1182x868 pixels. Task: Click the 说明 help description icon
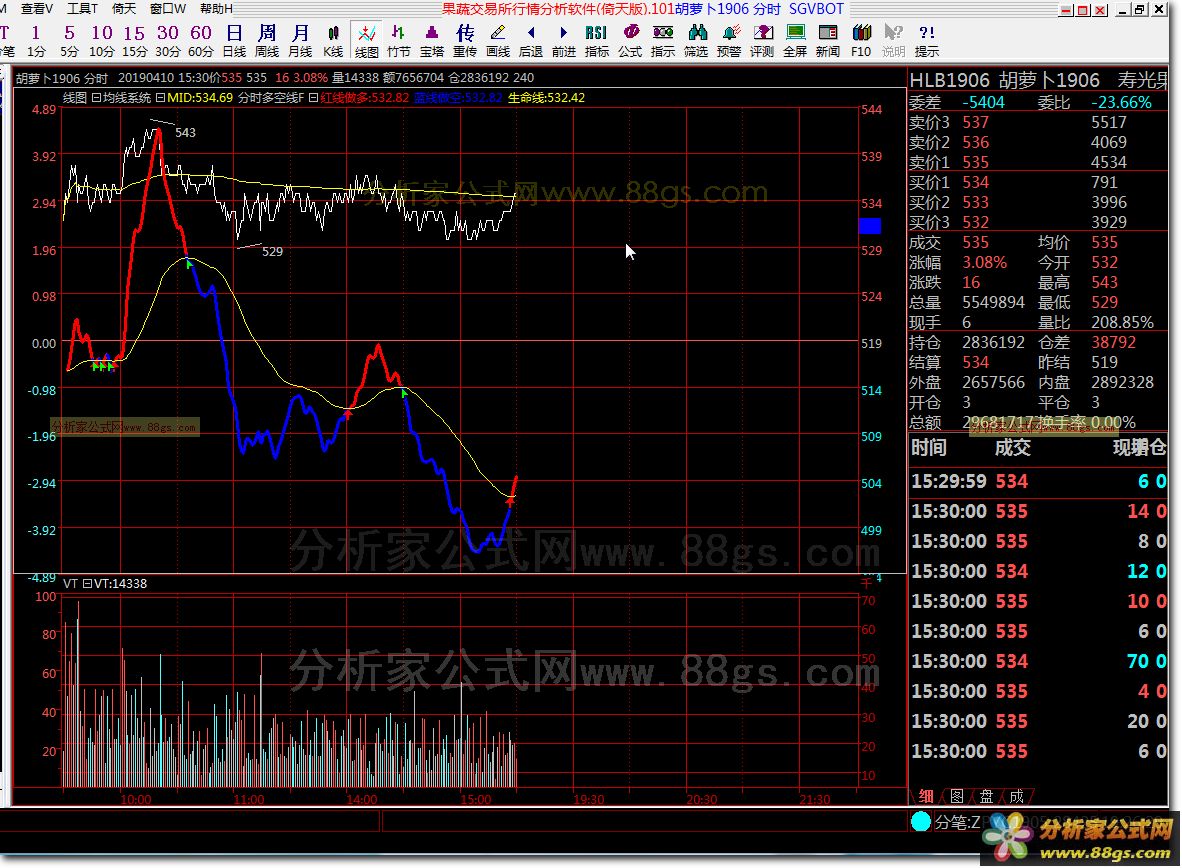point(893,41)
